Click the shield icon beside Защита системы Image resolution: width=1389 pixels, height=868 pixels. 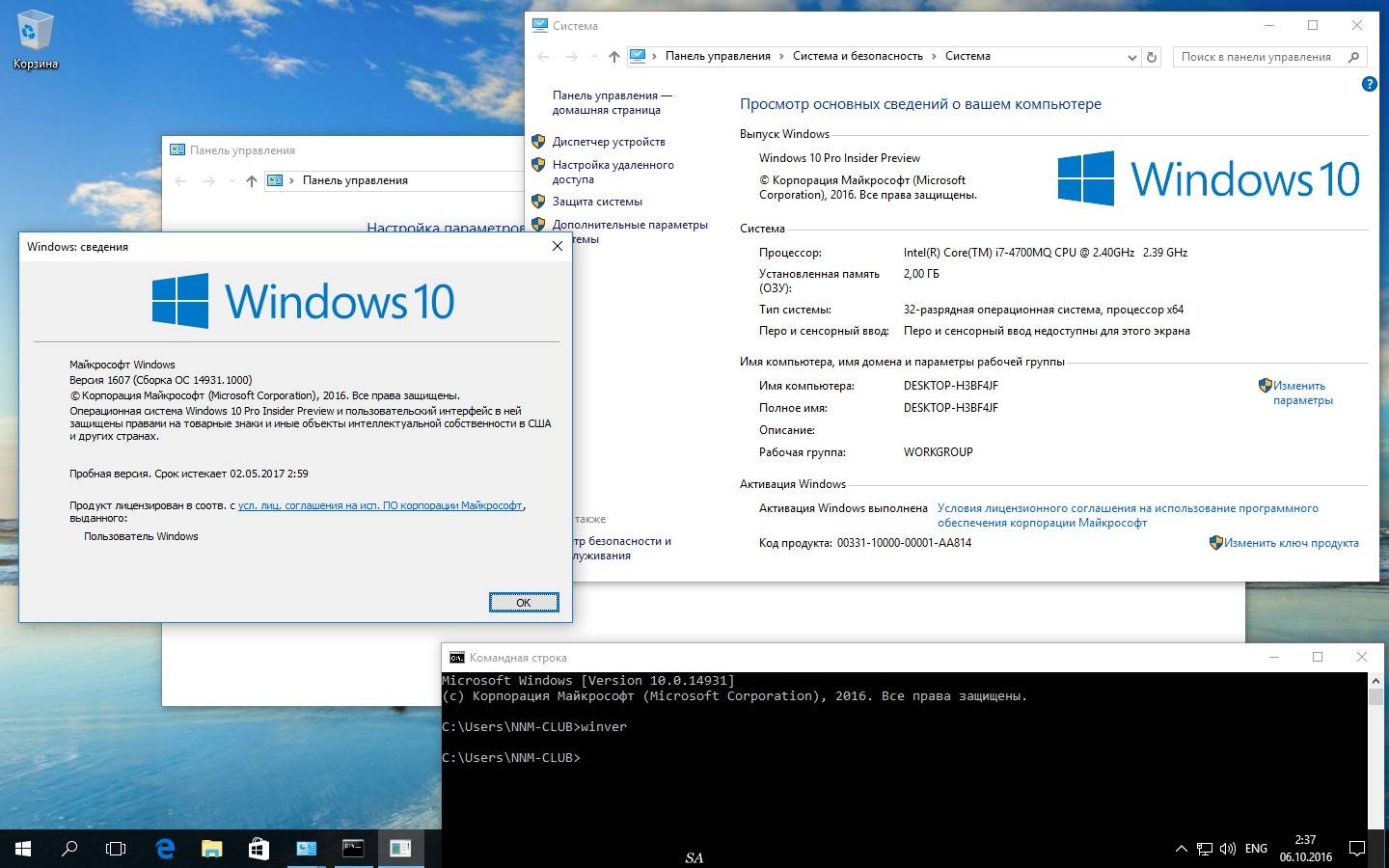[x=538, y=202]
